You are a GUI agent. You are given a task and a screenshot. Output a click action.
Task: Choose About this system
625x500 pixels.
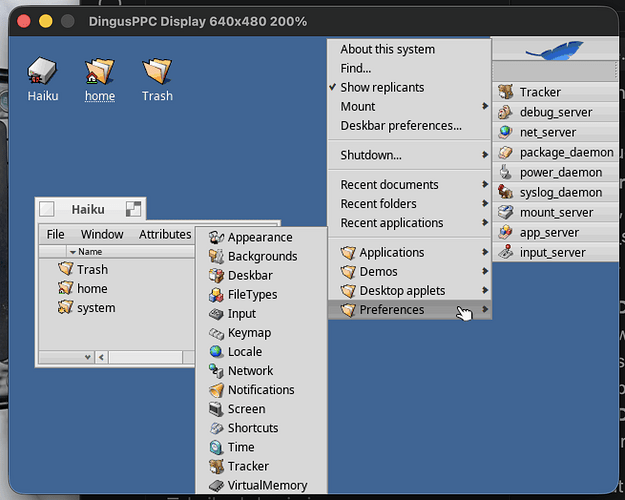click(x=409, y=49)
